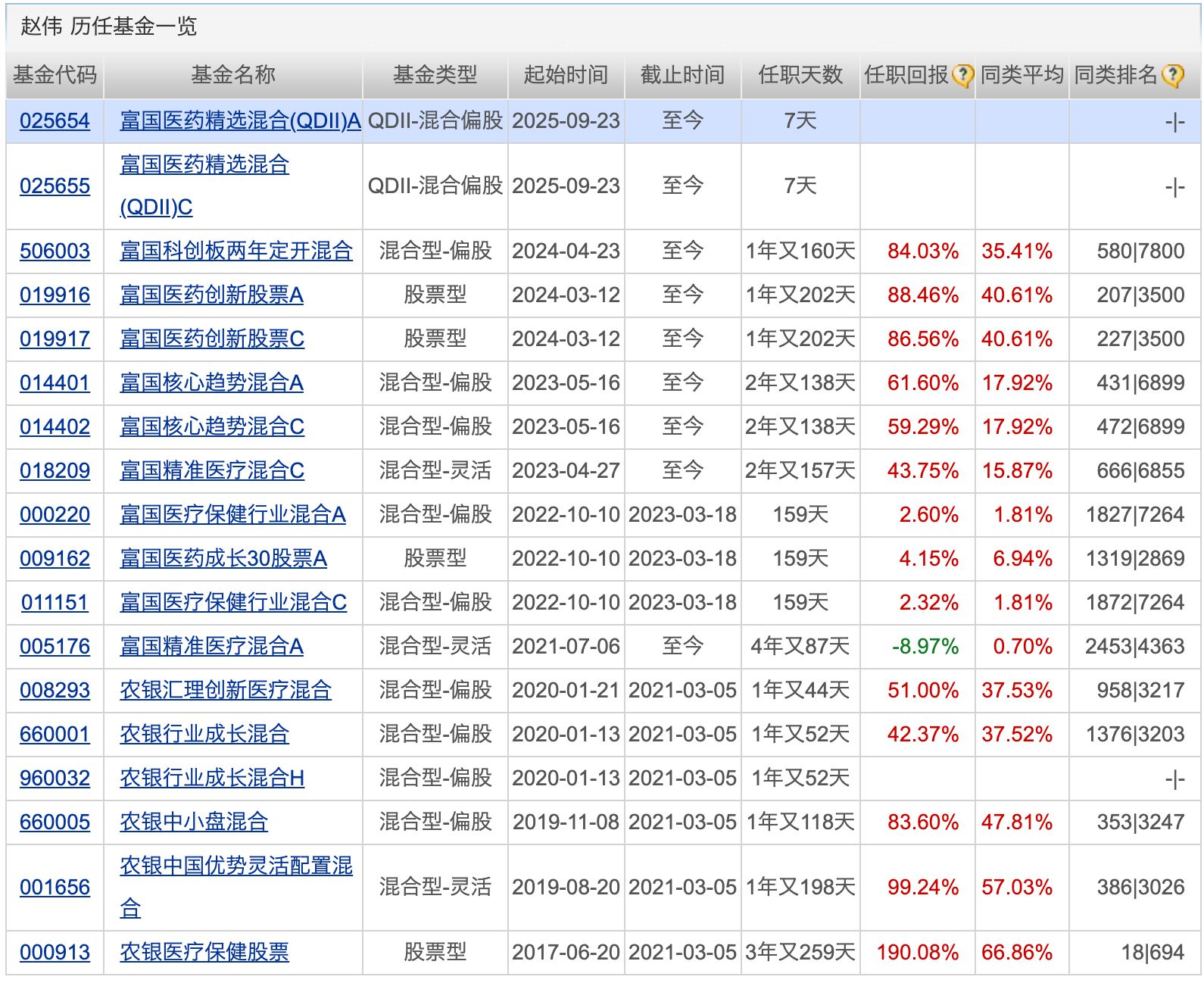The height and width of the screenshot is (983, 1204).
Task: Open 农银行业成长混合H link
Action: coord(212,779)
